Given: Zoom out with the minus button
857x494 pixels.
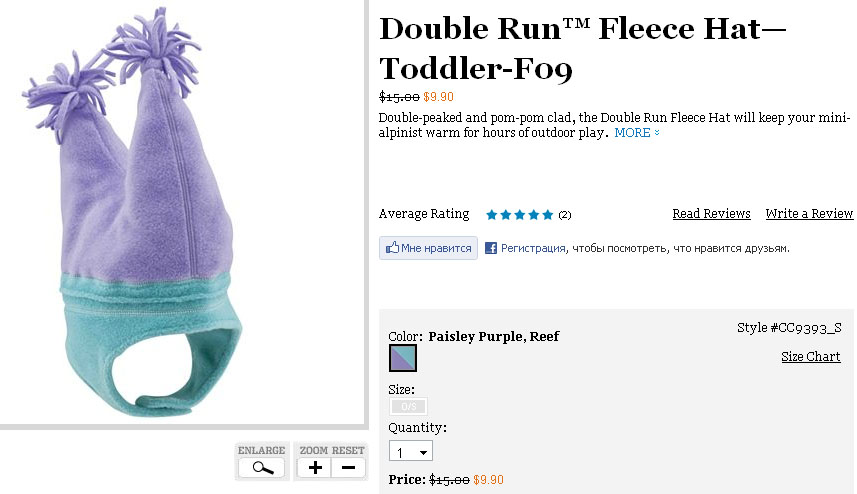Looking at the screenshot, I should [x=348, y=467].
